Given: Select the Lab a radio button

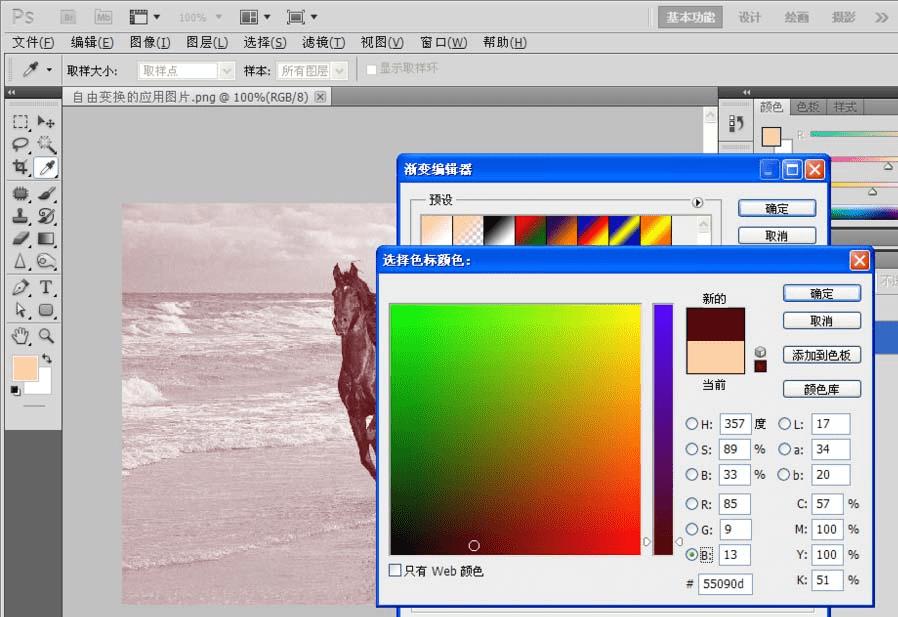Looking at the screenshot, I should click(x=784, y=449).
